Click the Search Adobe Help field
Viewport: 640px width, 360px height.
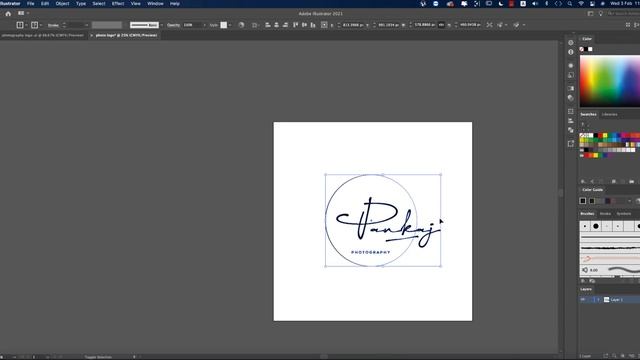point(623,13)
